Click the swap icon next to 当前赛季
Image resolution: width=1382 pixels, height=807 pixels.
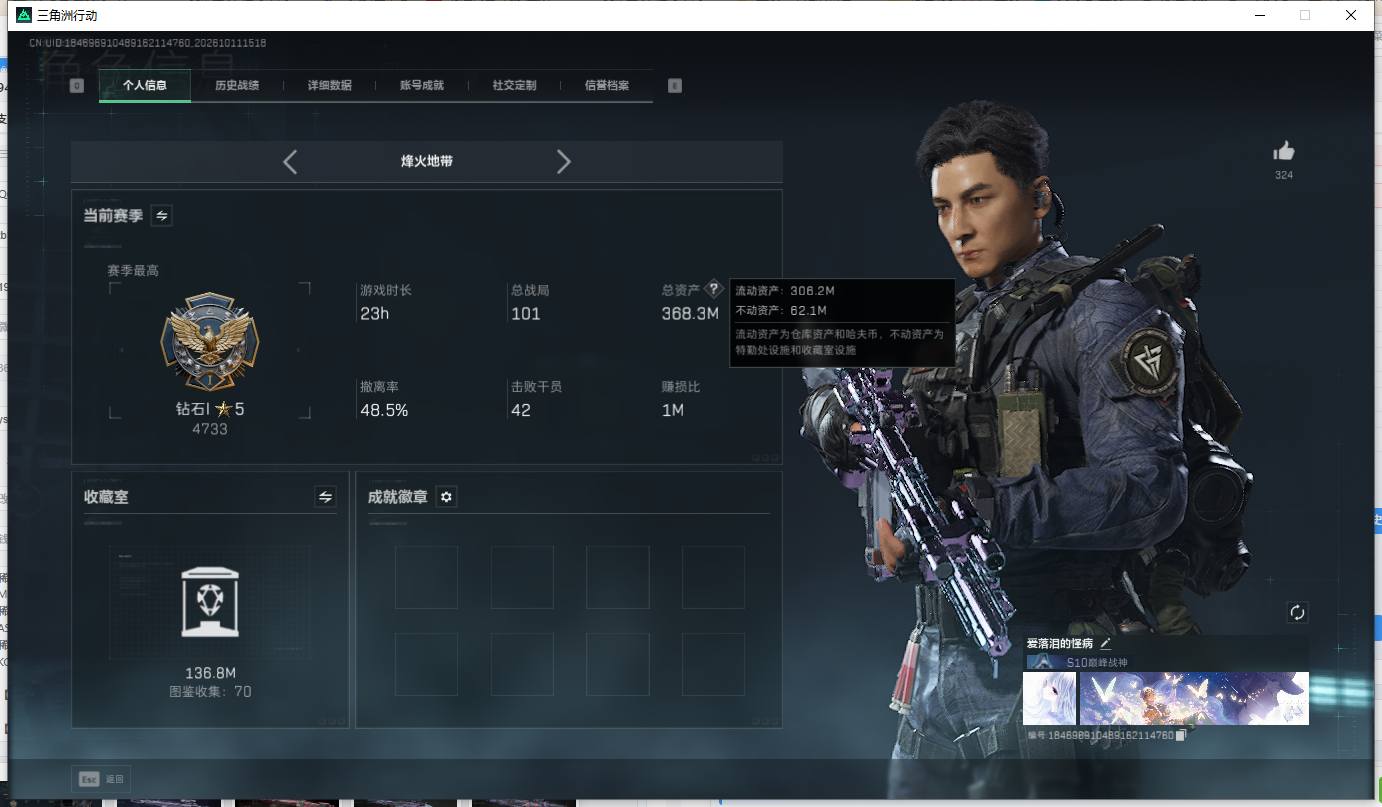[x=161, y=215]
